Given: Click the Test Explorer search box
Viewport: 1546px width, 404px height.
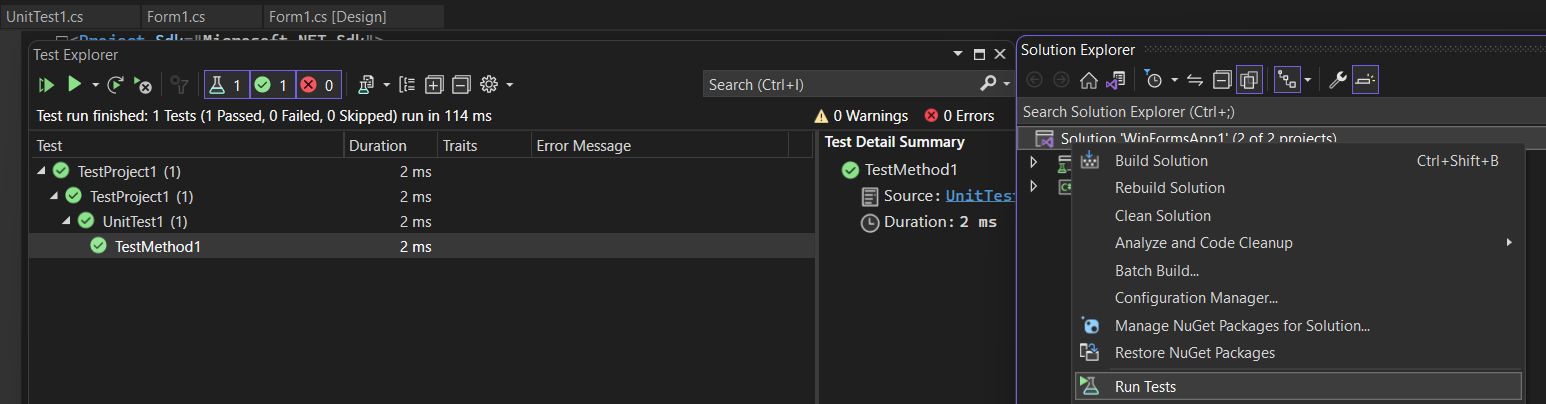Looking at the screenshot, I should click(x=840, y=85).
